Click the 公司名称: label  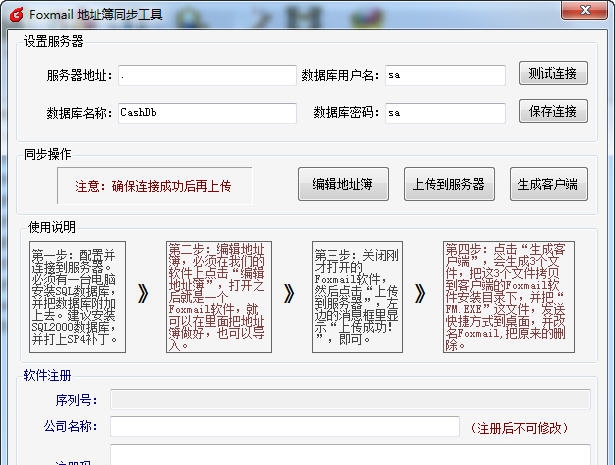click(71, 426)
